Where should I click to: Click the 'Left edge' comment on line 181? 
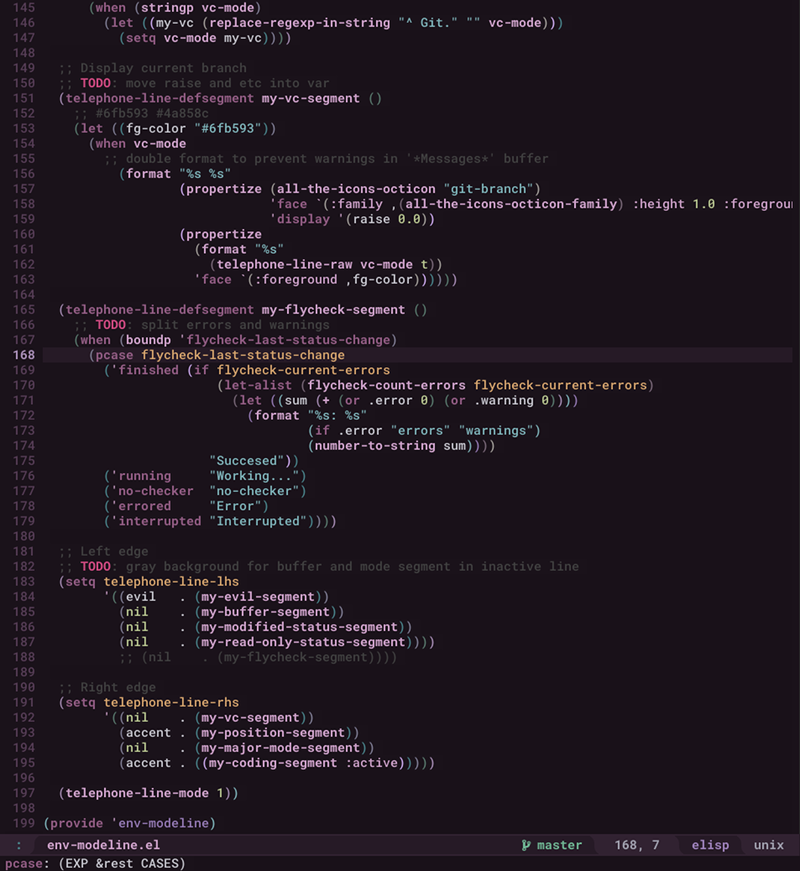pyautogui.click(x=114, y=551)
